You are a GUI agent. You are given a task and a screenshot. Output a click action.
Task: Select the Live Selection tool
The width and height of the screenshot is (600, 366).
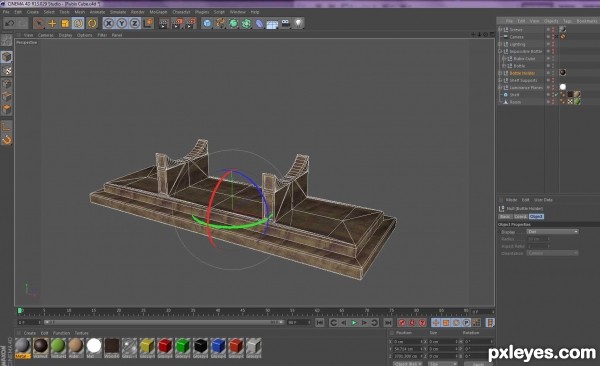pos(39,23)
